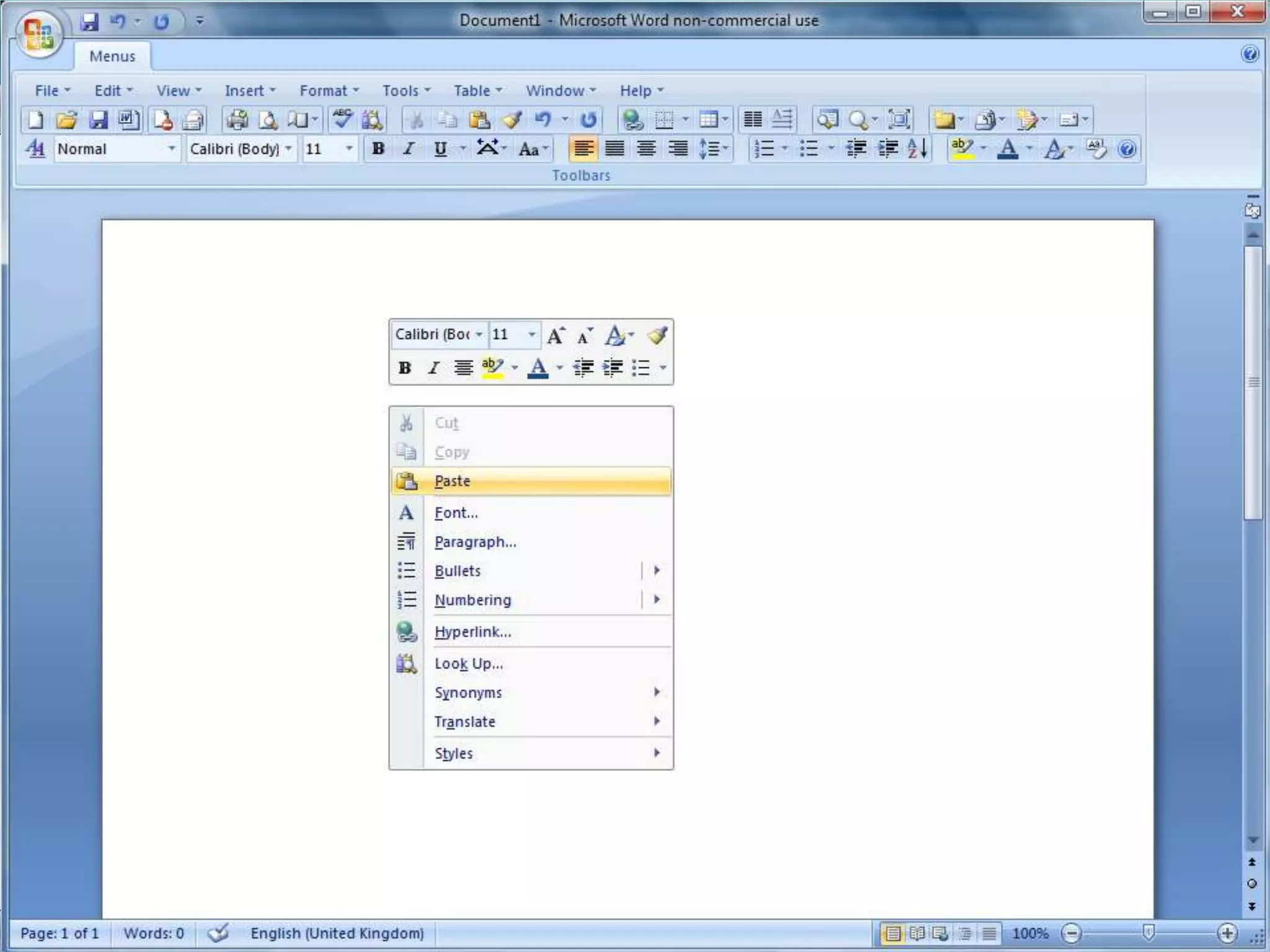Click the zoom slider handle

1148,932
